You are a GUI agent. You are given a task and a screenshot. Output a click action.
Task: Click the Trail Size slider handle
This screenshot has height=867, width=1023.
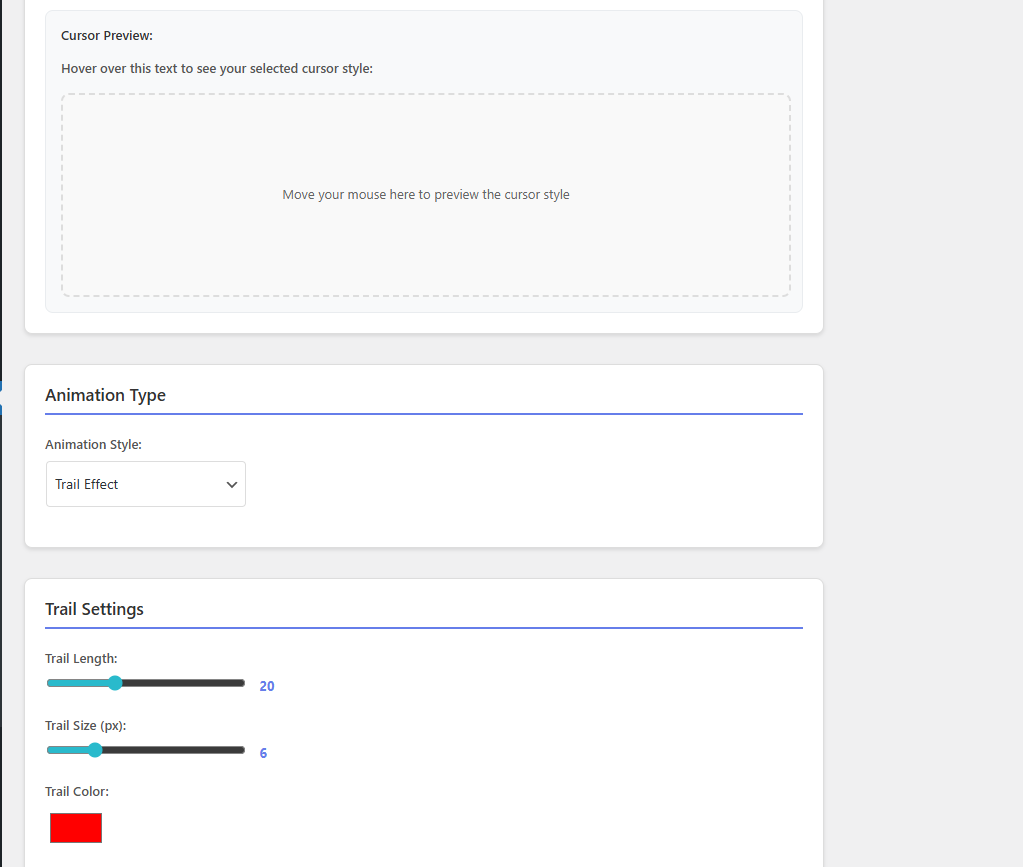95,749
